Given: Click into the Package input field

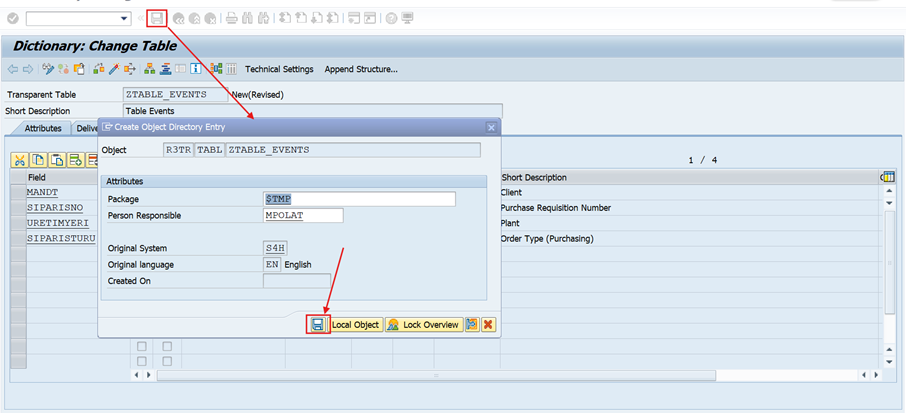Looking at the screenshot, I should coord(358,199).
